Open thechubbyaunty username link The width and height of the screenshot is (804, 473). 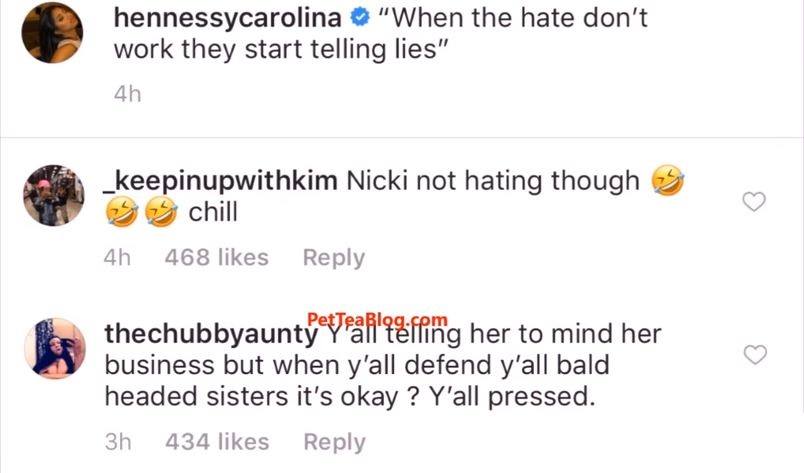click(211, 334)
